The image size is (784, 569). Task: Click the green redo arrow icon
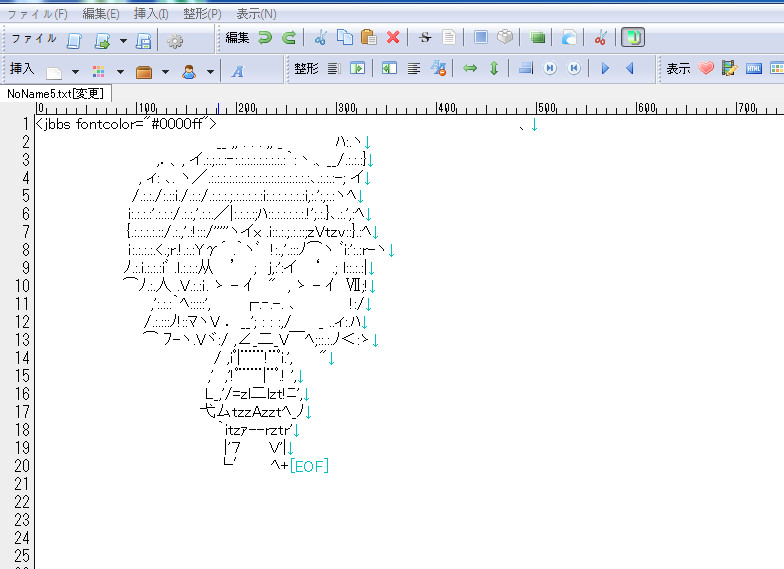[289, 39]
